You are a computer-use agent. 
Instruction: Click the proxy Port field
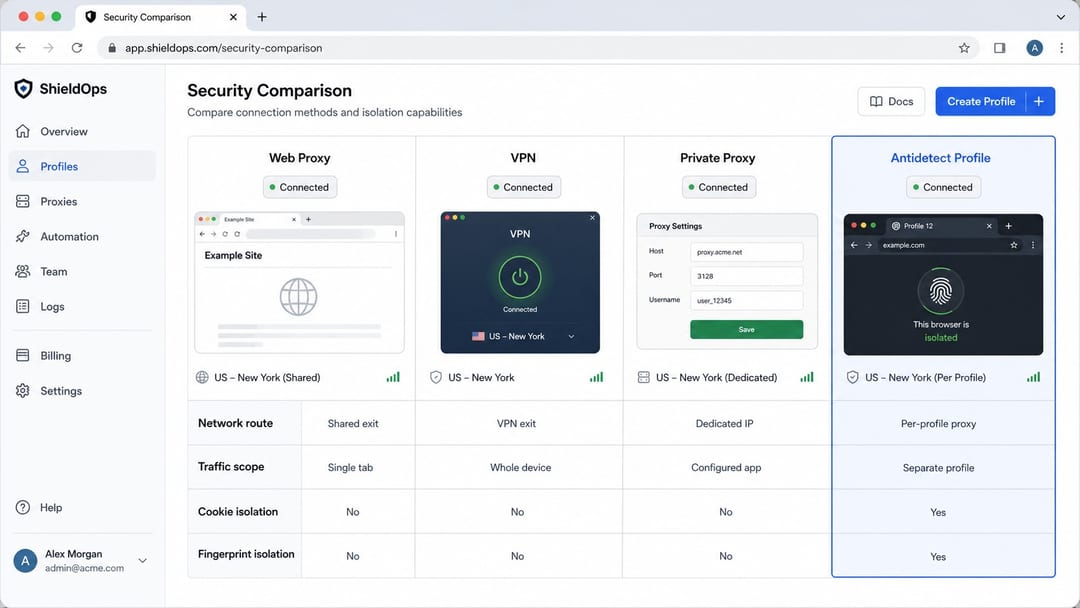click(747, 276)
